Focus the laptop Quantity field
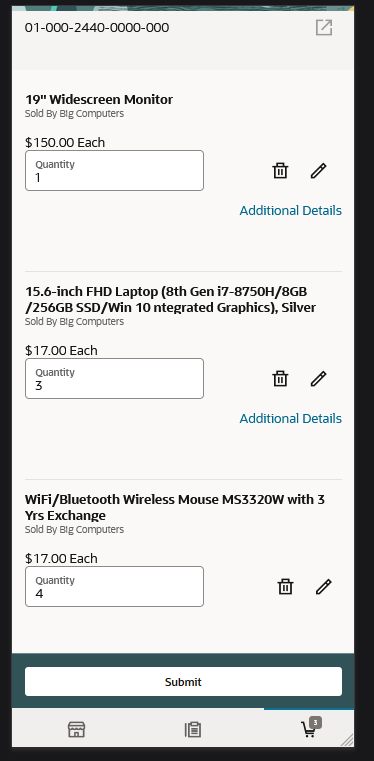374x761 pixels. [114, 379]
